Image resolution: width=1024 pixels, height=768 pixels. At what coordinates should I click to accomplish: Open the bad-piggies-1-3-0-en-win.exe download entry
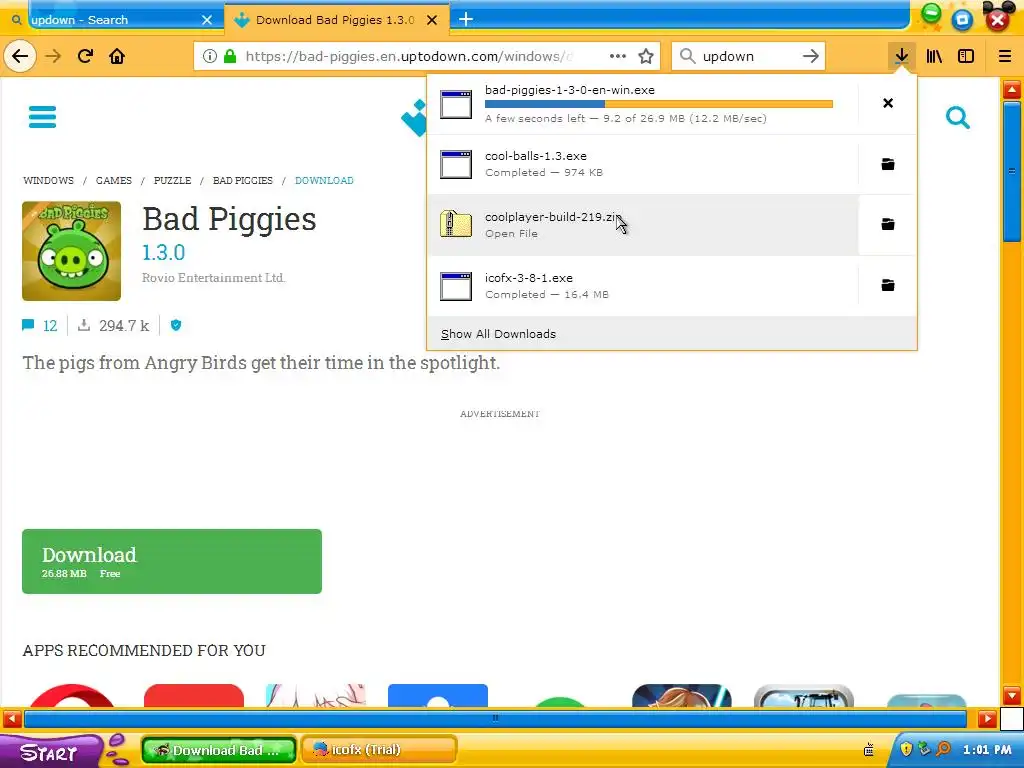point(643,104)
